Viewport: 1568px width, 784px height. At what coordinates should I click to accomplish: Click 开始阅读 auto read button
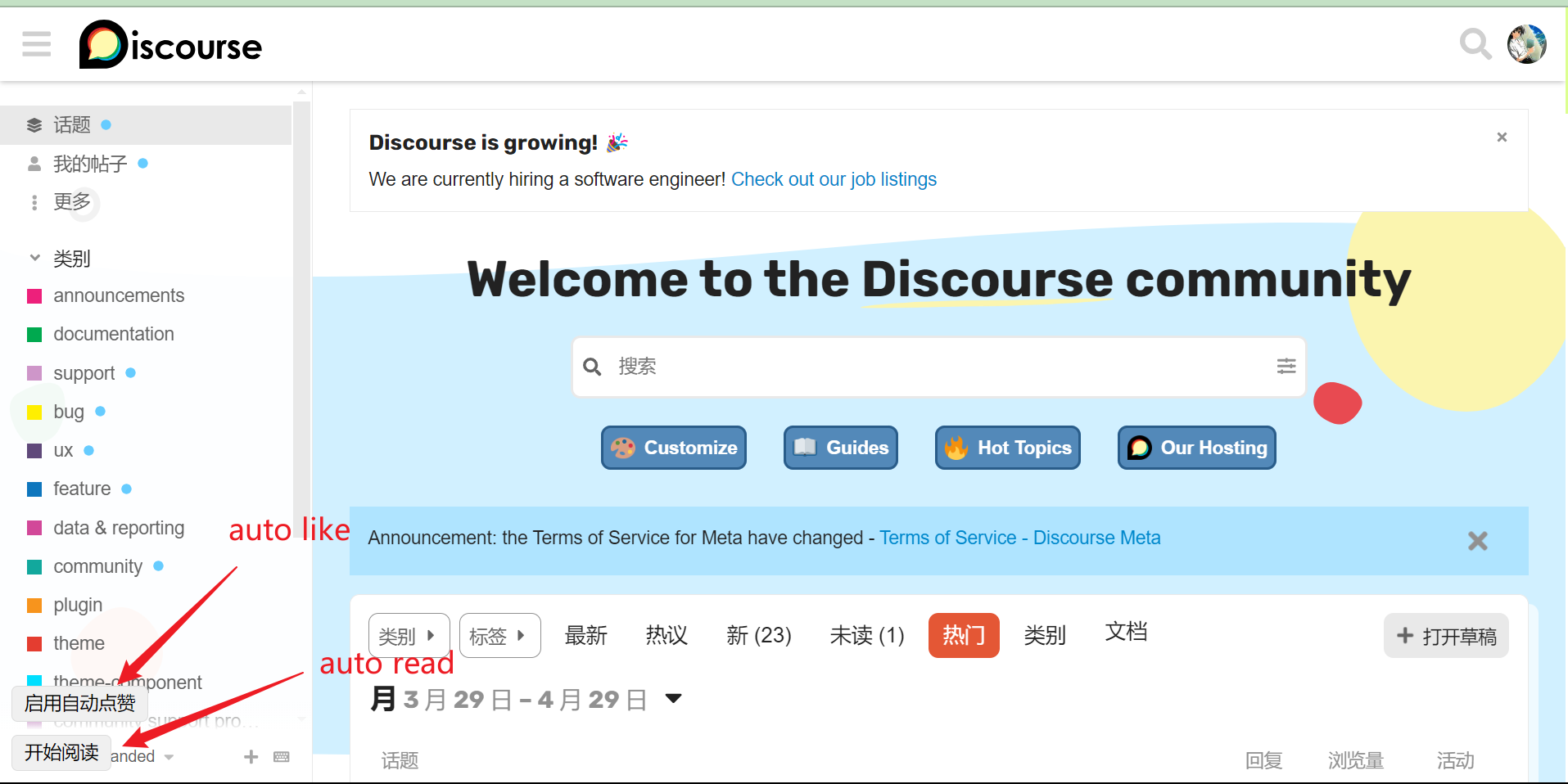(61, 752)
